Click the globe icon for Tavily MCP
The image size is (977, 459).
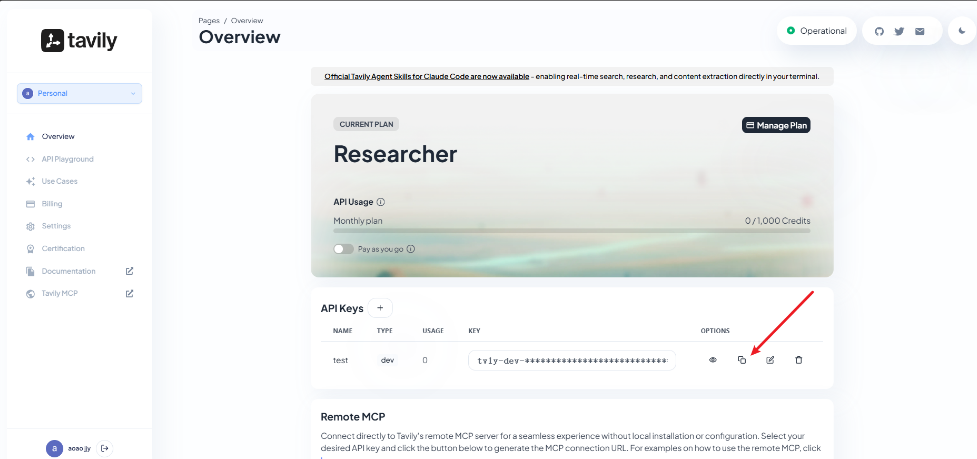pyautogui.click(x=30, y=293)
